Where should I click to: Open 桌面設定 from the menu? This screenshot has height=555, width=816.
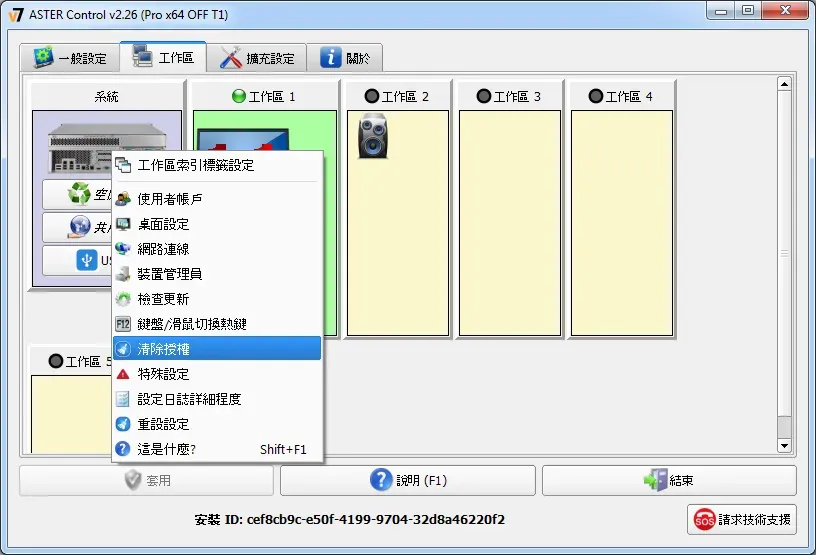tap(217, 224)
